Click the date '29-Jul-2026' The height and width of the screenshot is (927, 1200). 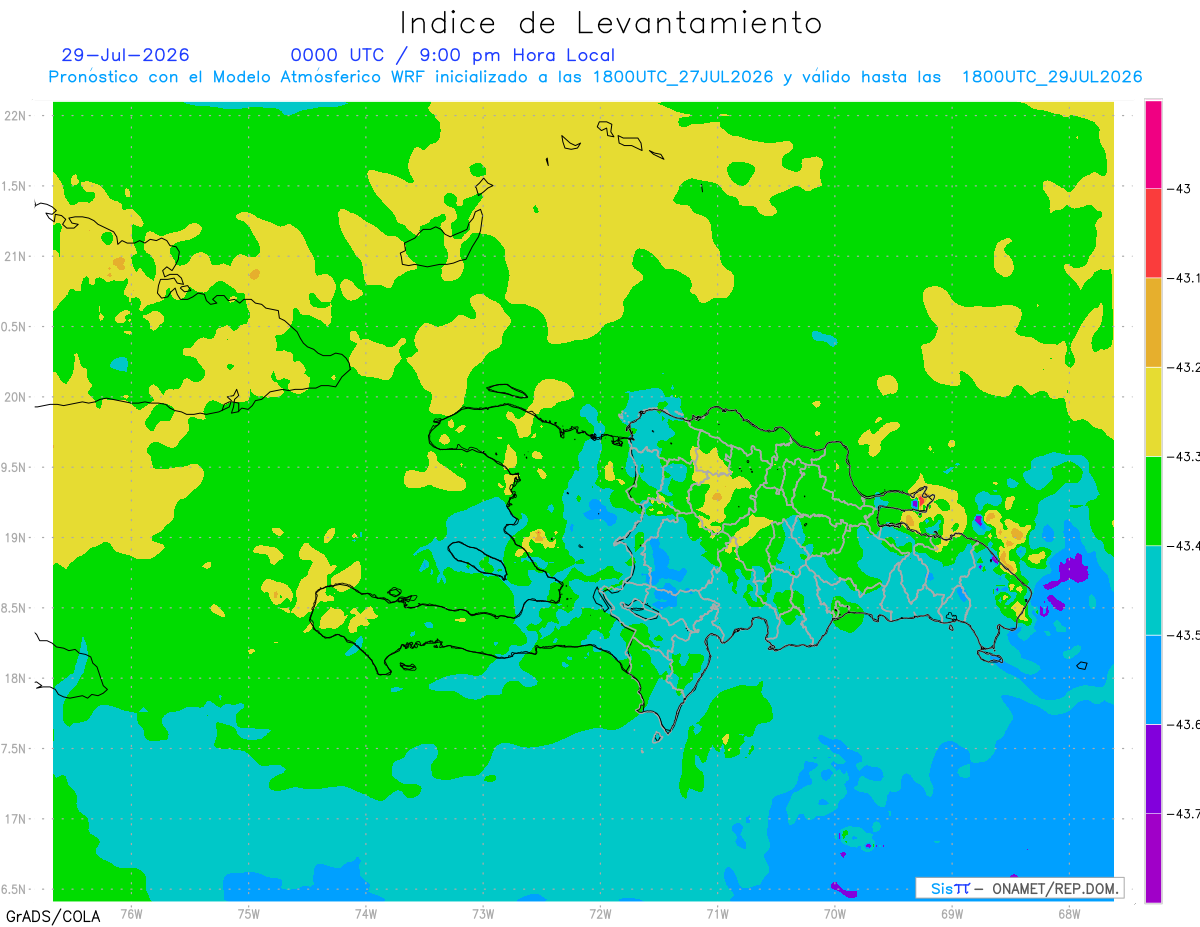(126, 55)
